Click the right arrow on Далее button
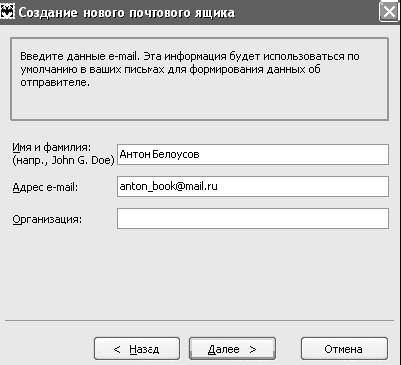Image resolution: width=401 pixels, height=365 pixels. tap(253, 349)
